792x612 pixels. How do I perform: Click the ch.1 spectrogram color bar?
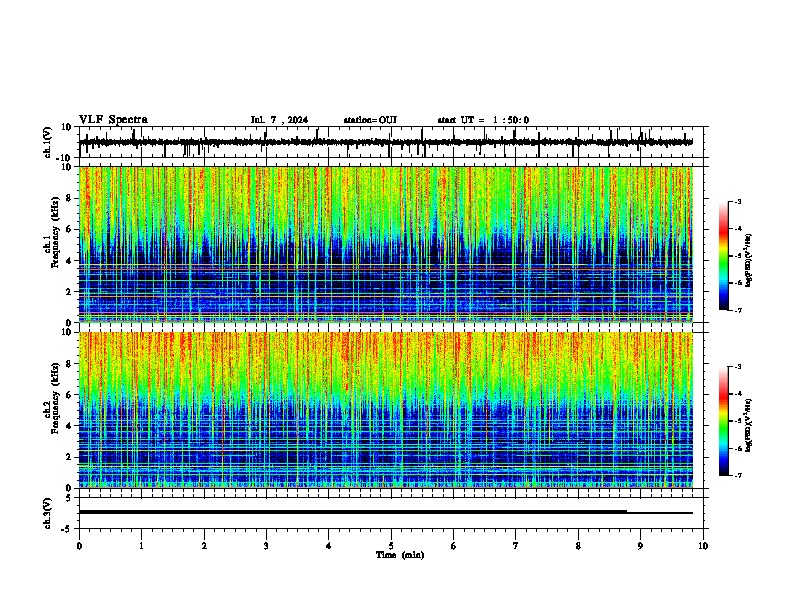pyautogui.click(x=724, y=256)
